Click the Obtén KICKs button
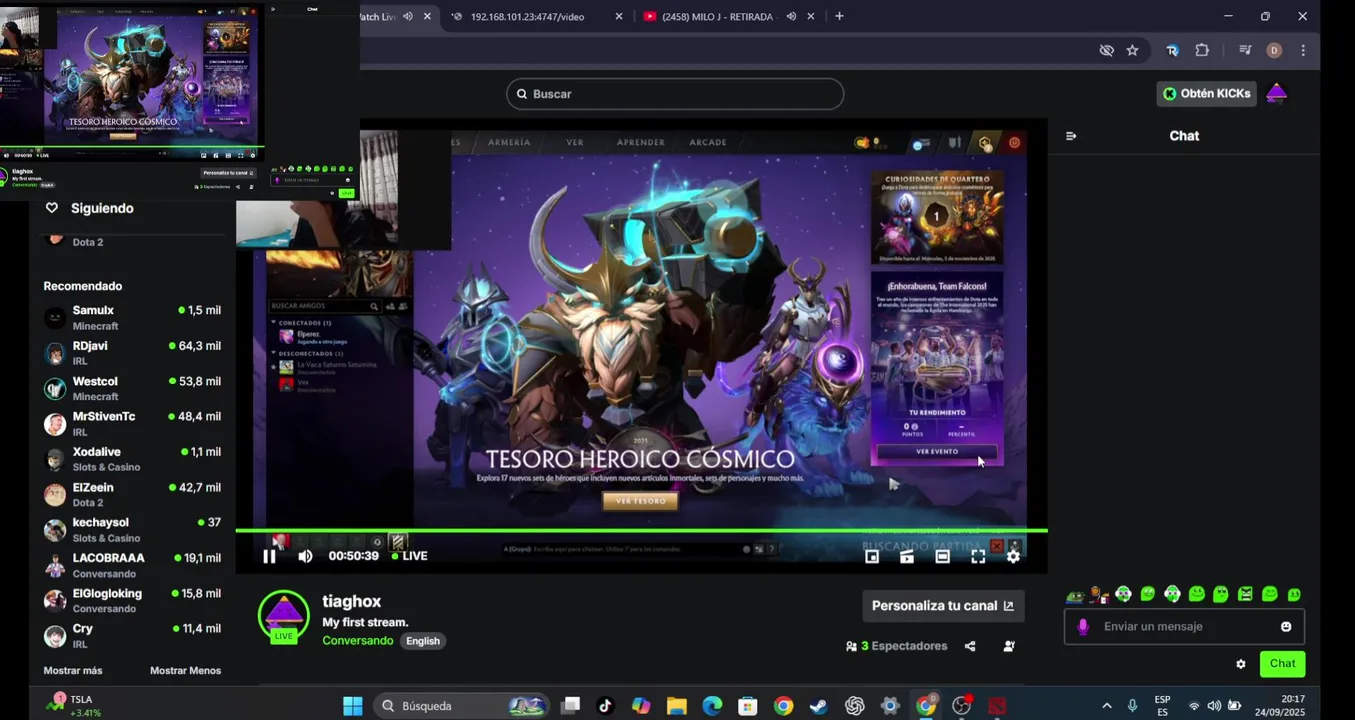 [x=1206, y=93]
